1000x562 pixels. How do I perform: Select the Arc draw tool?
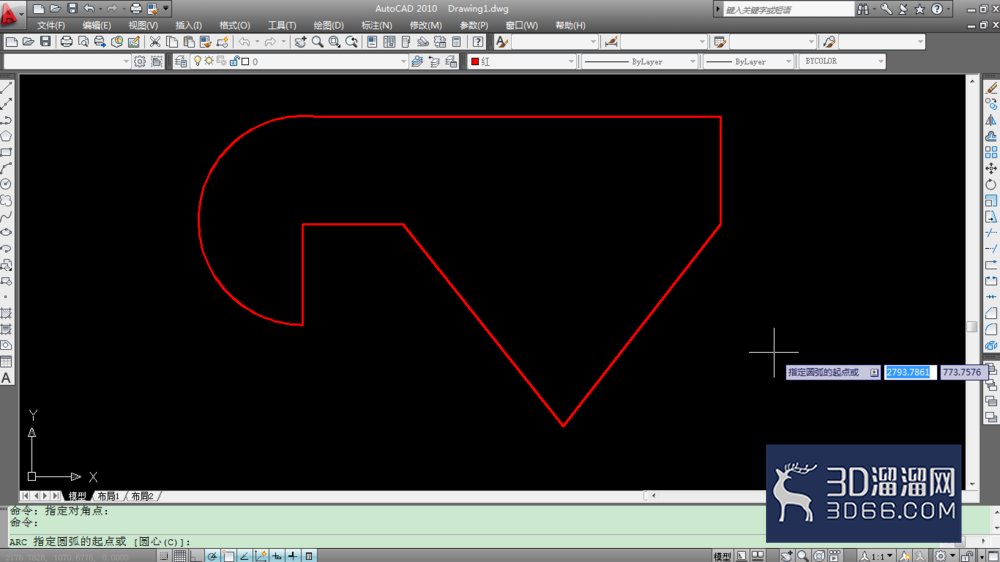pyautogui.click(x=6, y=168)
